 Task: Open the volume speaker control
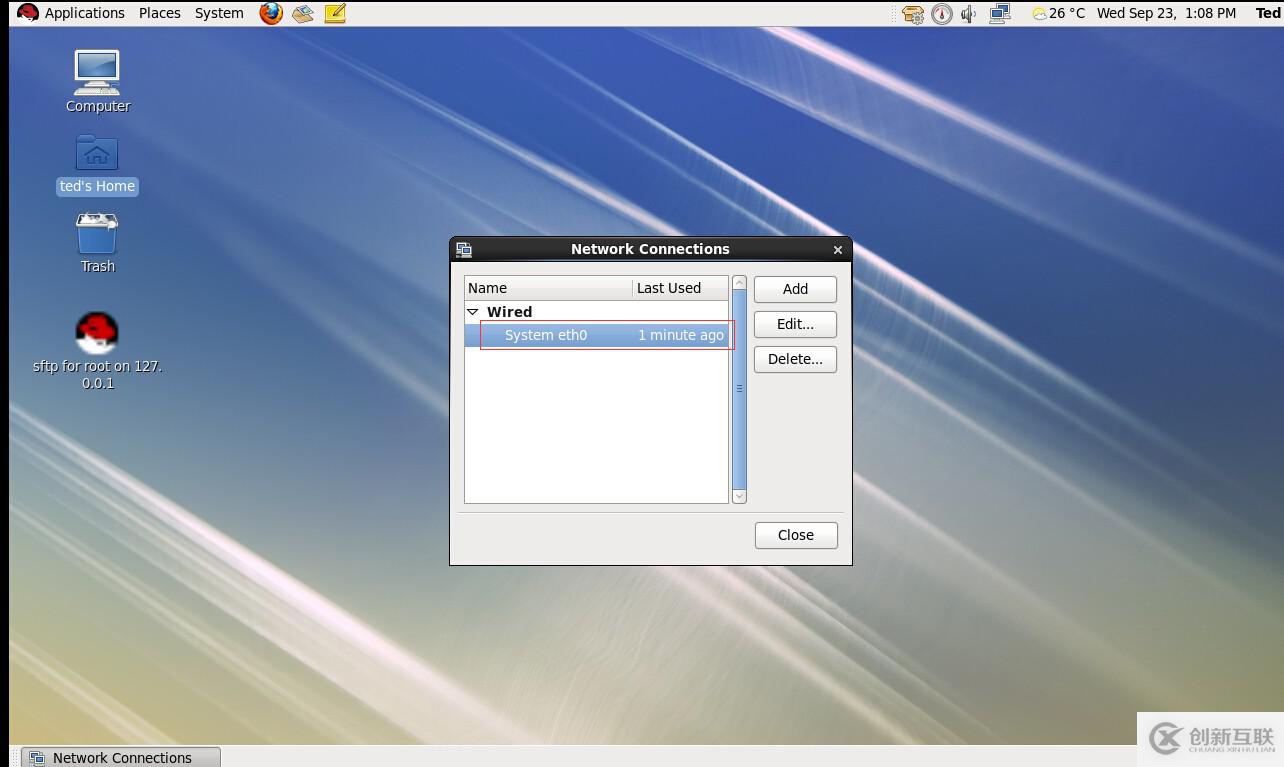(968, 14)
